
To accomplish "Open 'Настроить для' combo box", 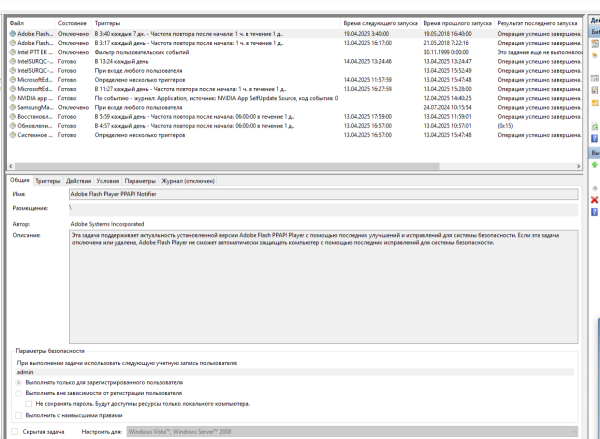I will [352, 432].
